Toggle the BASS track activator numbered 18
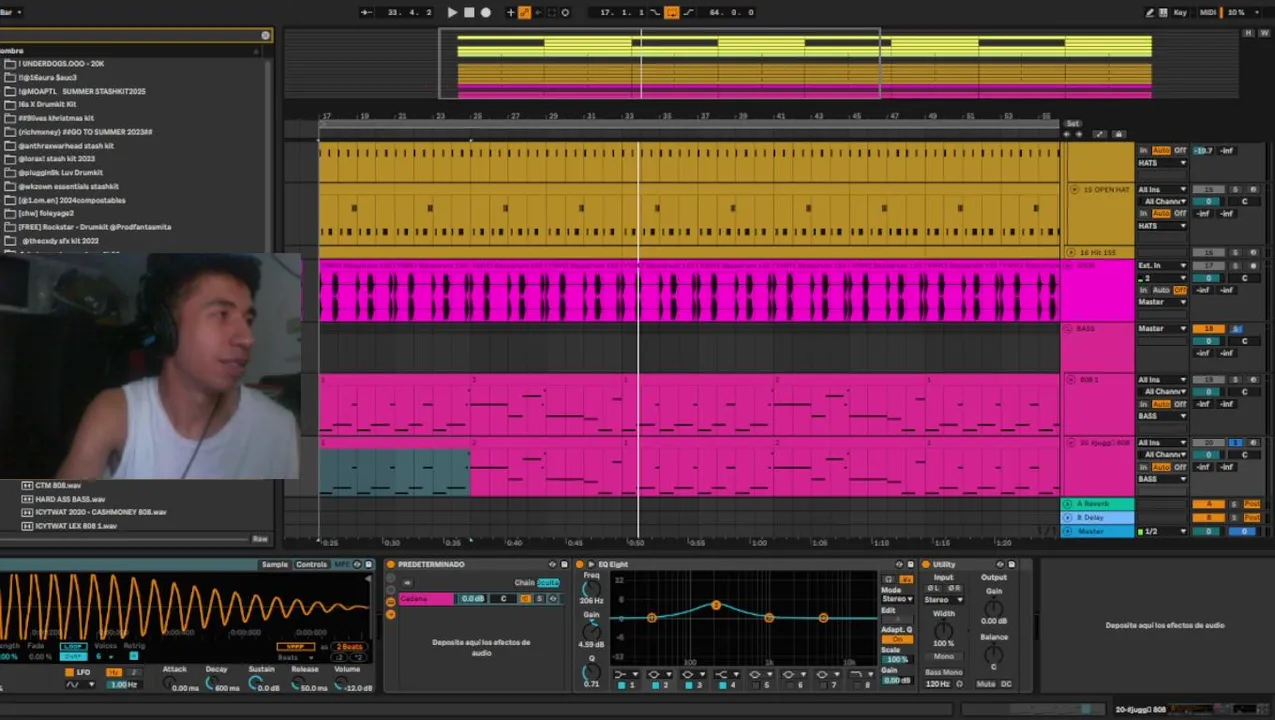Image resolution: width=1275 pixels, height=720 pixels. tap(1208, 328)
